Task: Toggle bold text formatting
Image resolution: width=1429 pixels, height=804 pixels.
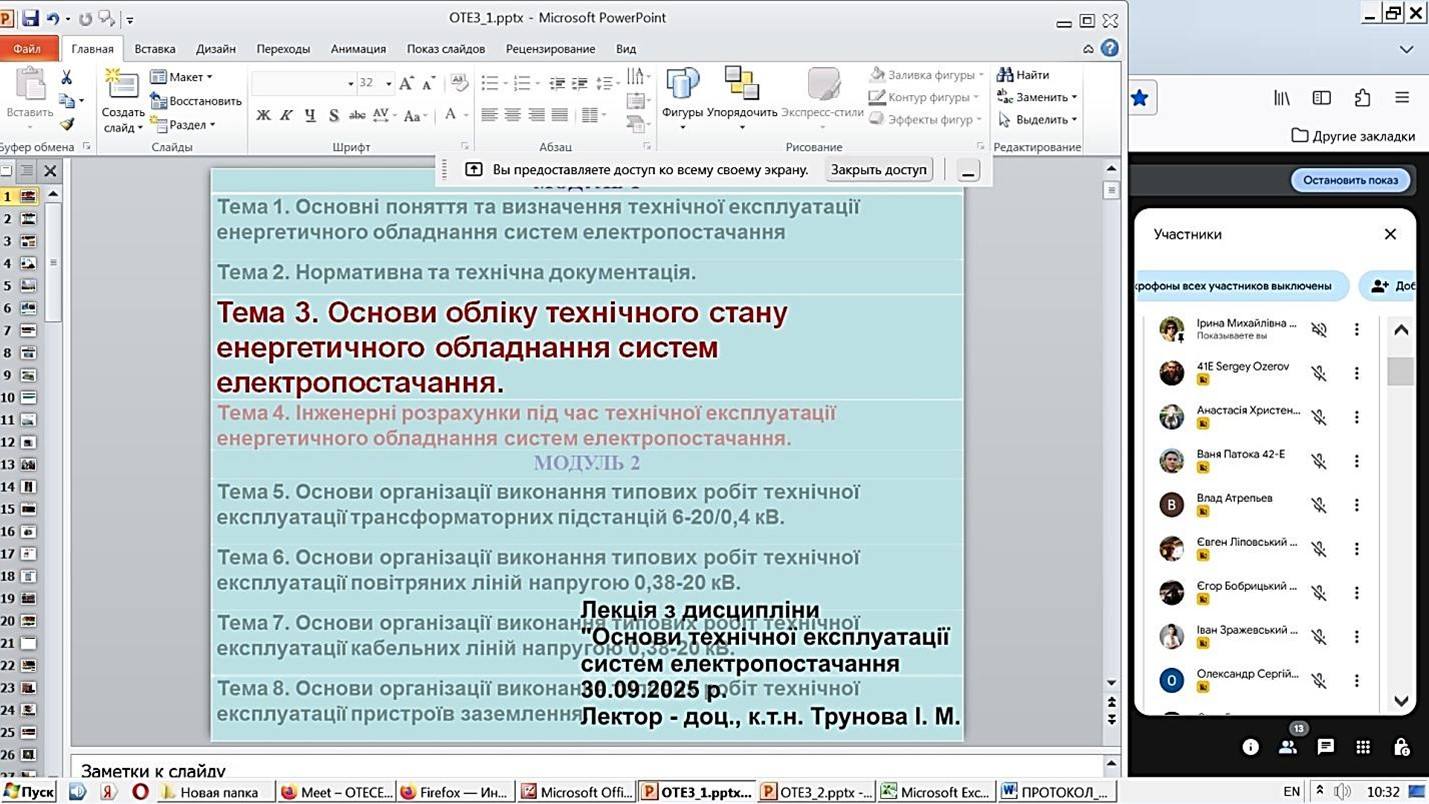Action: pyautogui.click(x=263, y=115)
